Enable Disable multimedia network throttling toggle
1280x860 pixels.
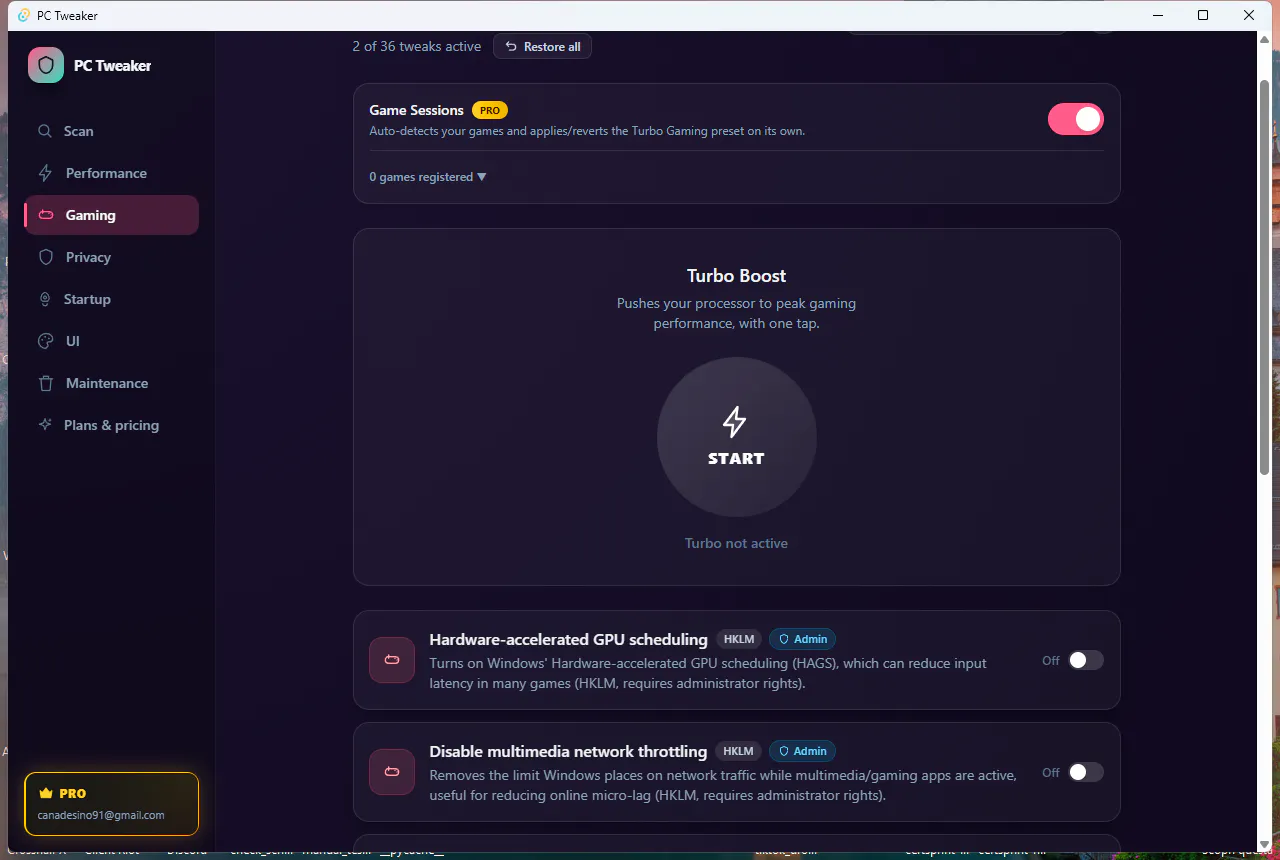pyautogui.click(x=1086, y=772)
